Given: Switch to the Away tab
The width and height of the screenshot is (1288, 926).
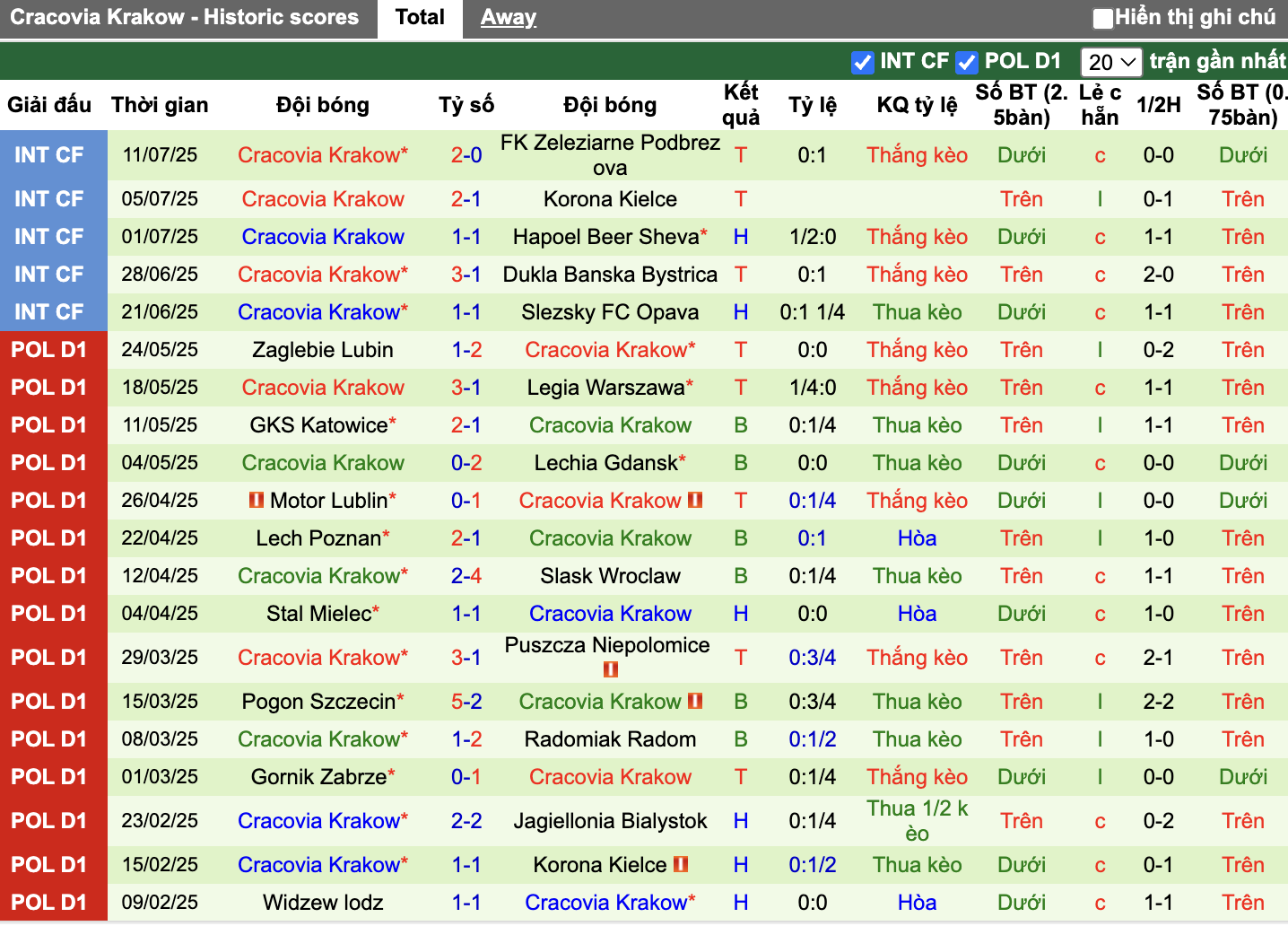Looking at the screenshot, I should (509, 17).
